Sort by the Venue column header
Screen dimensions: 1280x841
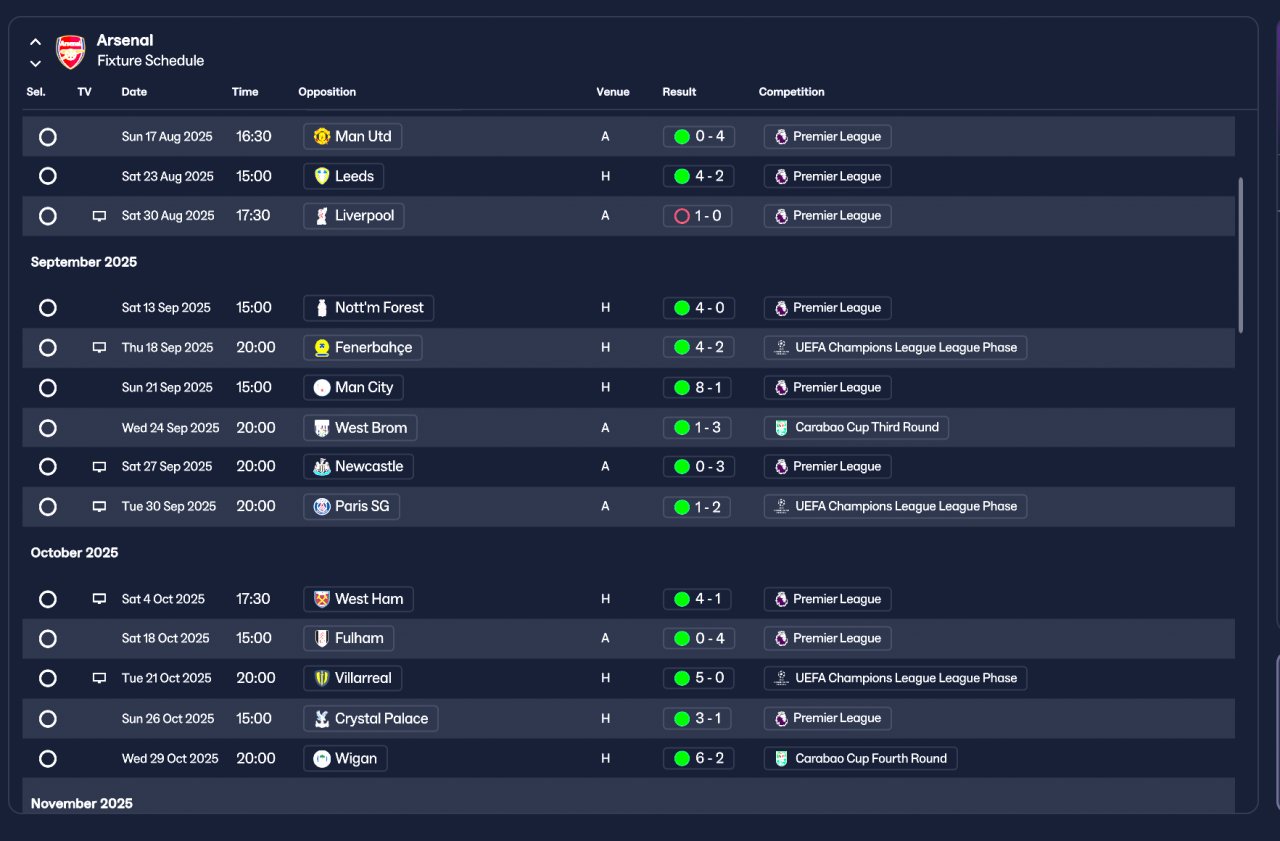point(613,92)
